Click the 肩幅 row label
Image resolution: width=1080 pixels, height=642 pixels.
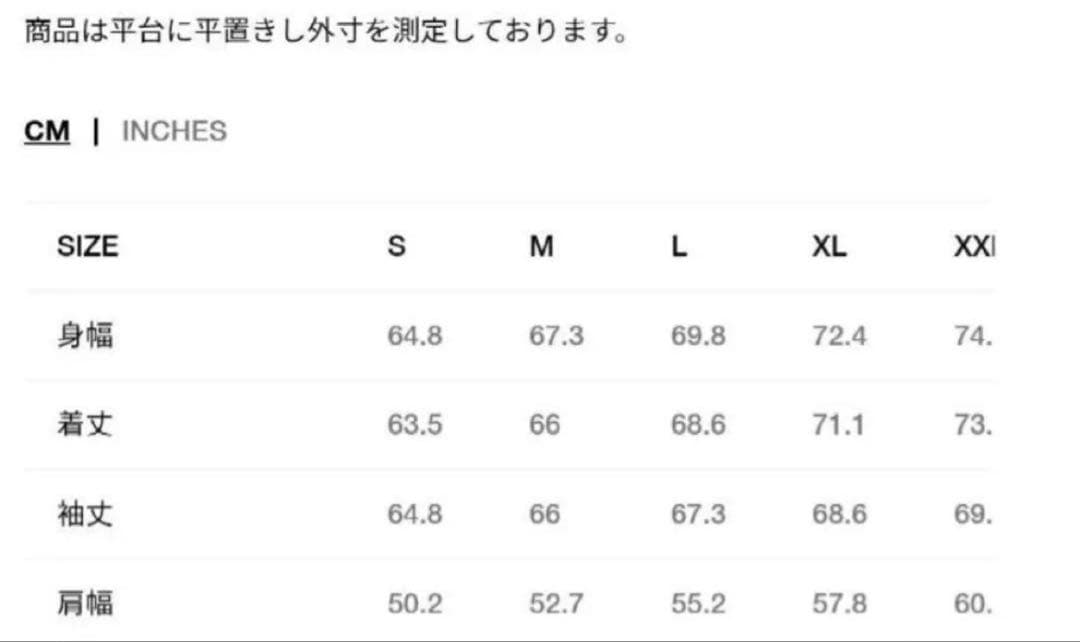pos(85,603)
